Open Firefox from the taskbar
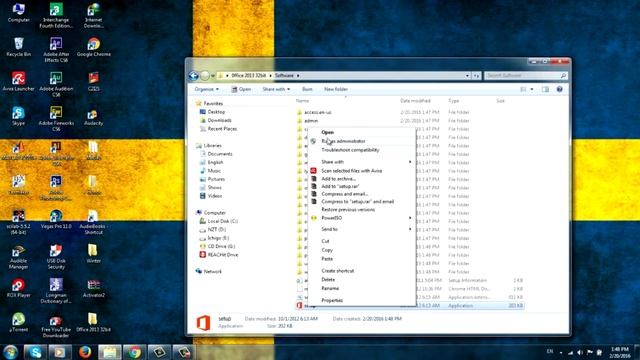640x360 pixels. tap(85, 352)
